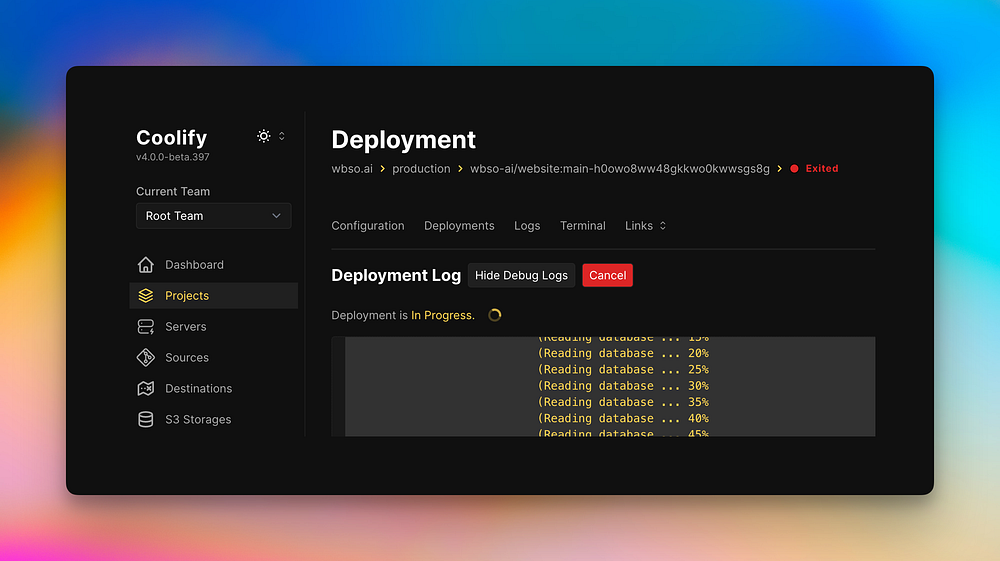Expand the Links menu

click(645, 226)
